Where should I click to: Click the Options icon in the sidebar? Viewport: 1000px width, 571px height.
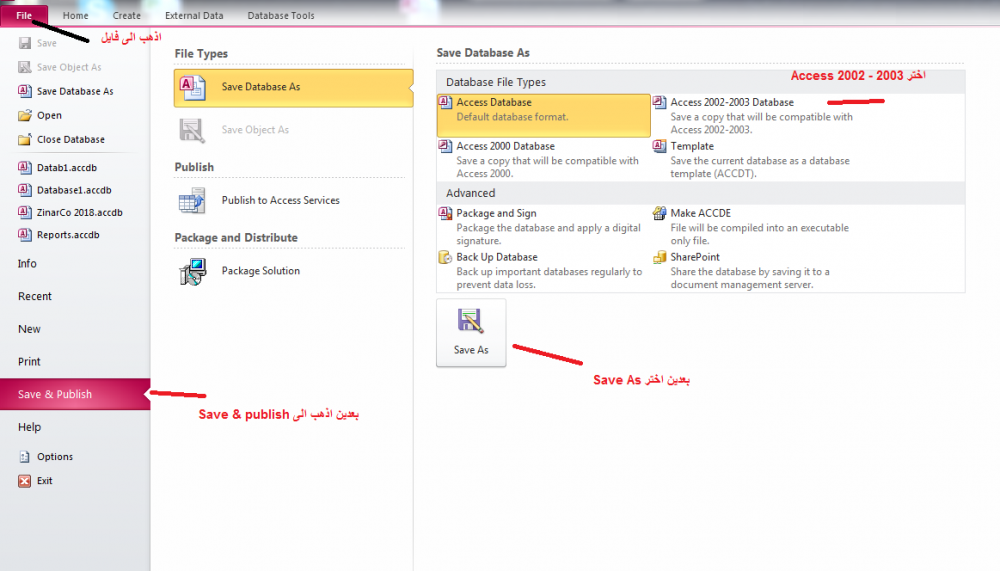click(x=25, y=457)
